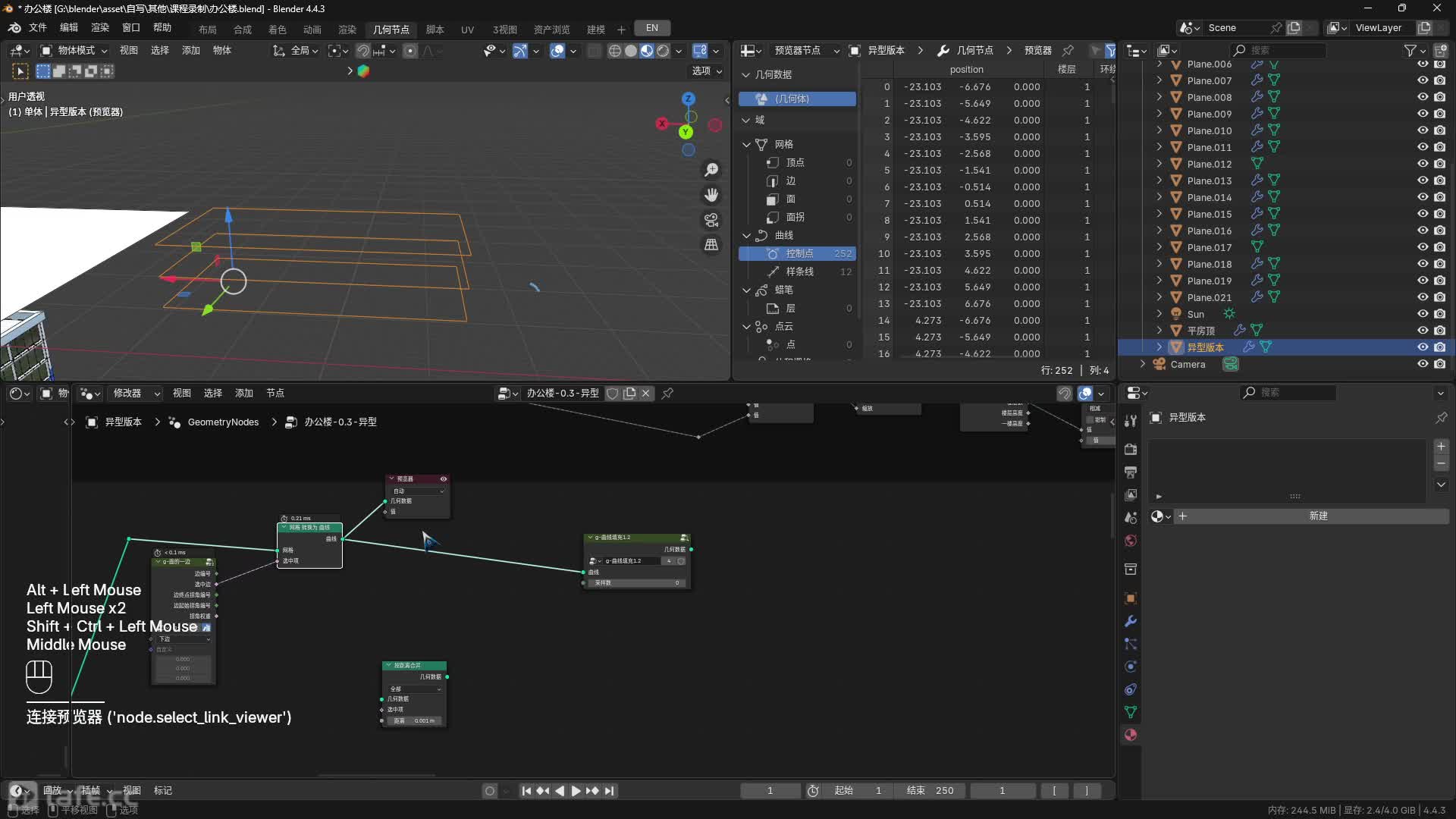Open the Particles properties tab
The height and width of the screenshot is (819, 1456).
pyautogui.click(x=1131, y=644)
